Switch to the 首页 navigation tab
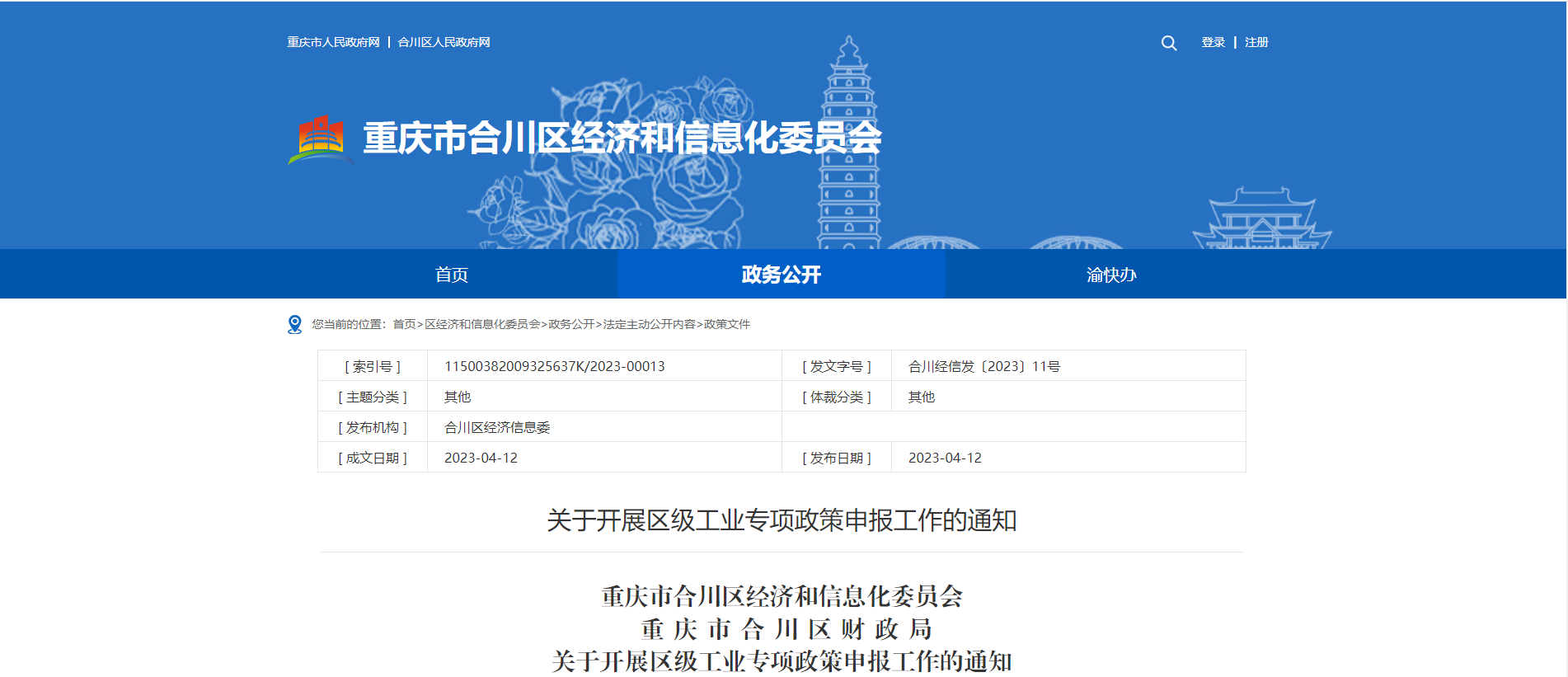Viewport: 1568px width, 677px height. tap(452, 275)
